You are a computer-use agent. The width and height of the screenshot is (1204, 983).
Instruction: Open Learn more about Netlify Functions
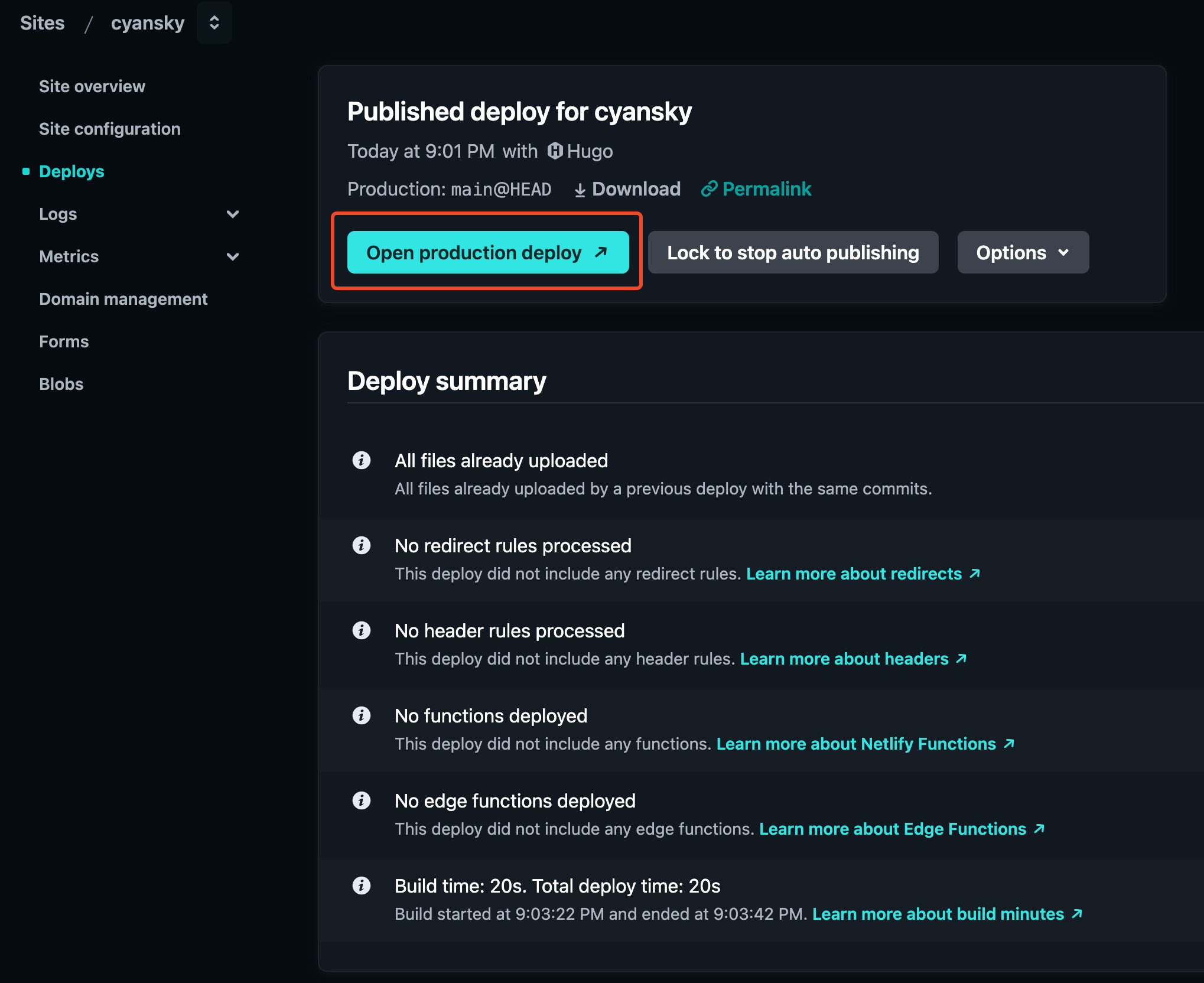coord(866,744)
